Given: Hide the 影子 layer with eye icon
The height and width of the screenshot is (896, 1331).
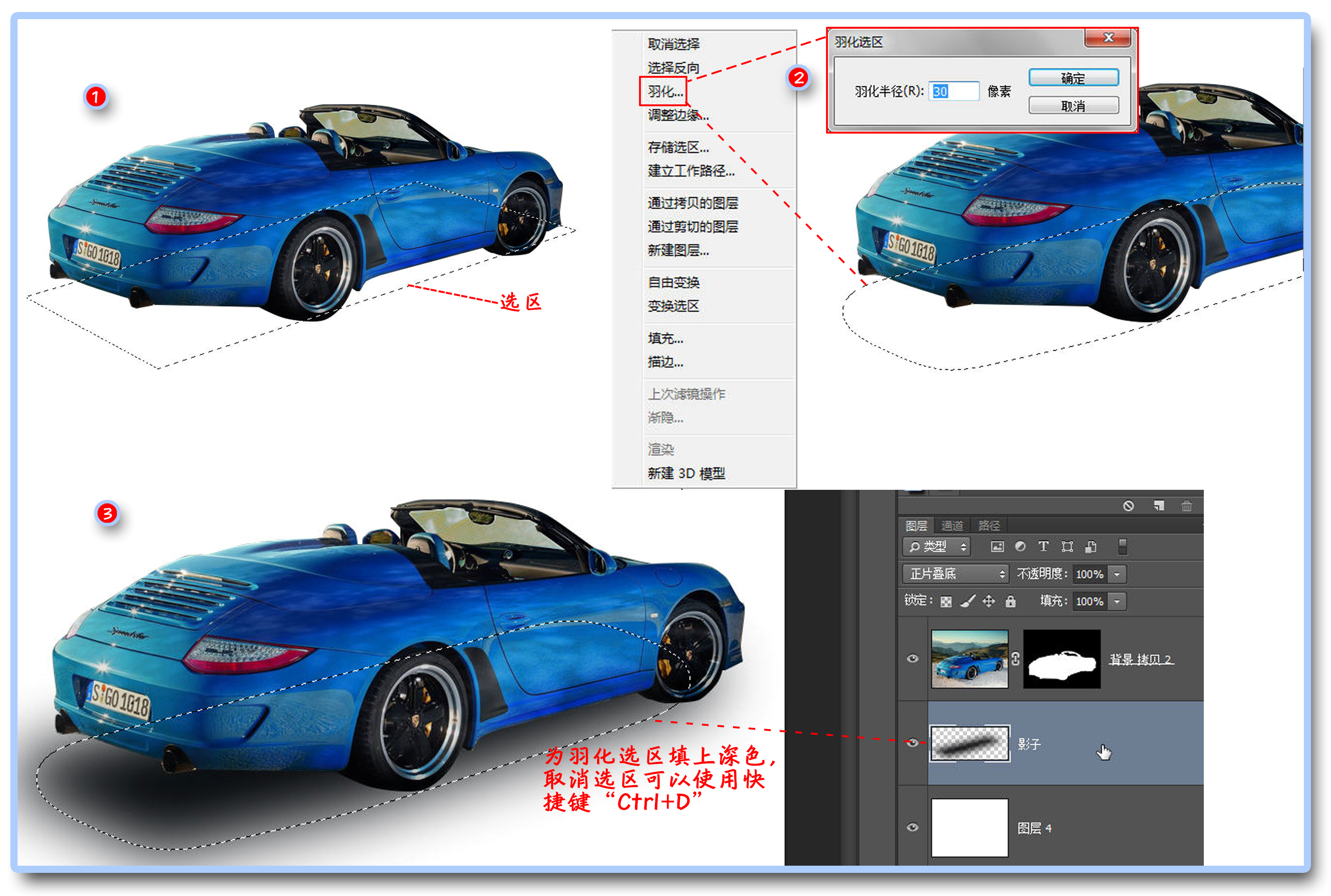Looking at the screenshot, I should click(913, 743).
